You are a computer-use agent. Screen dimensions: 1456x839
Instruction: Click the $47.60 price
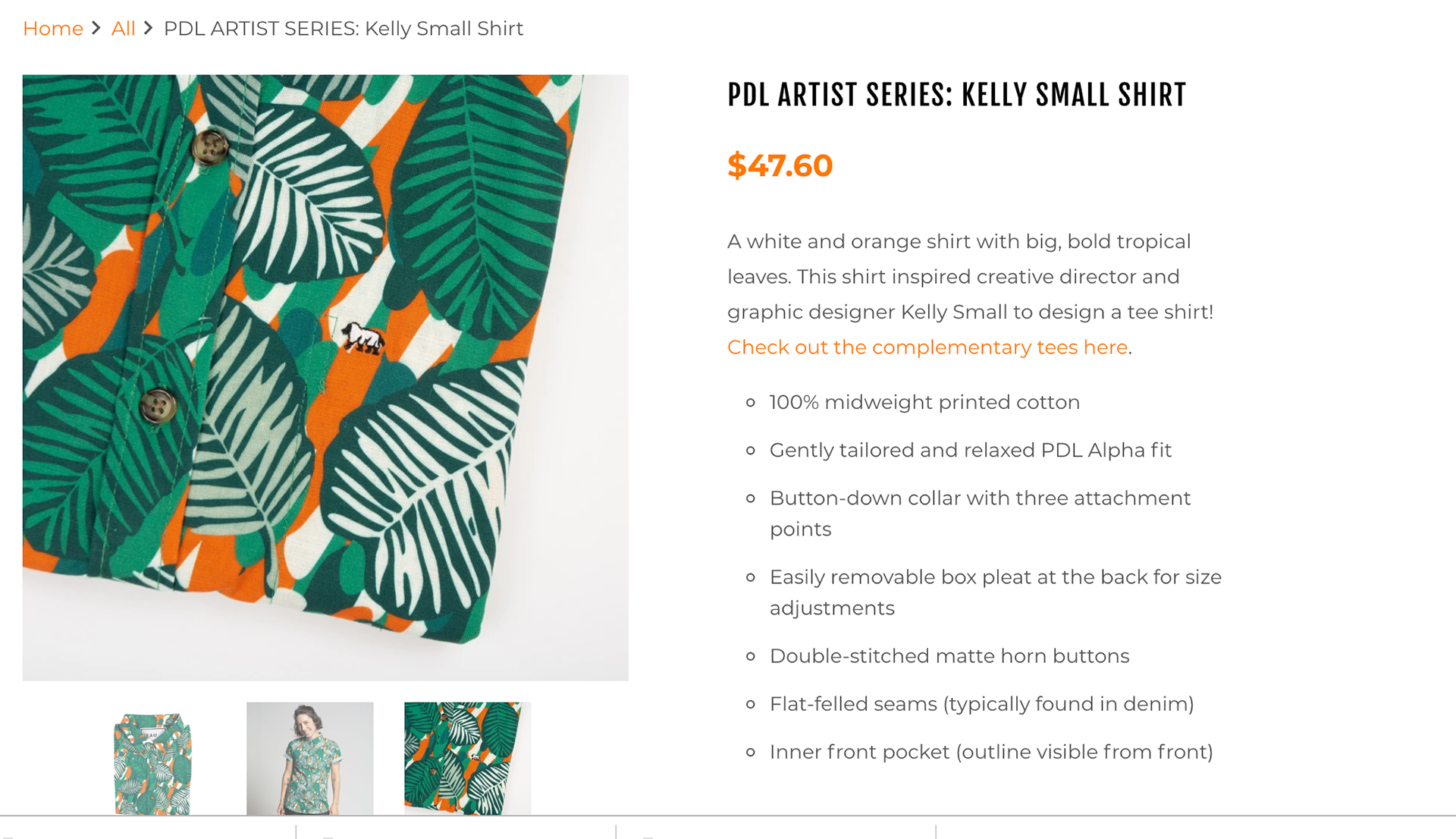click(780, 165)
